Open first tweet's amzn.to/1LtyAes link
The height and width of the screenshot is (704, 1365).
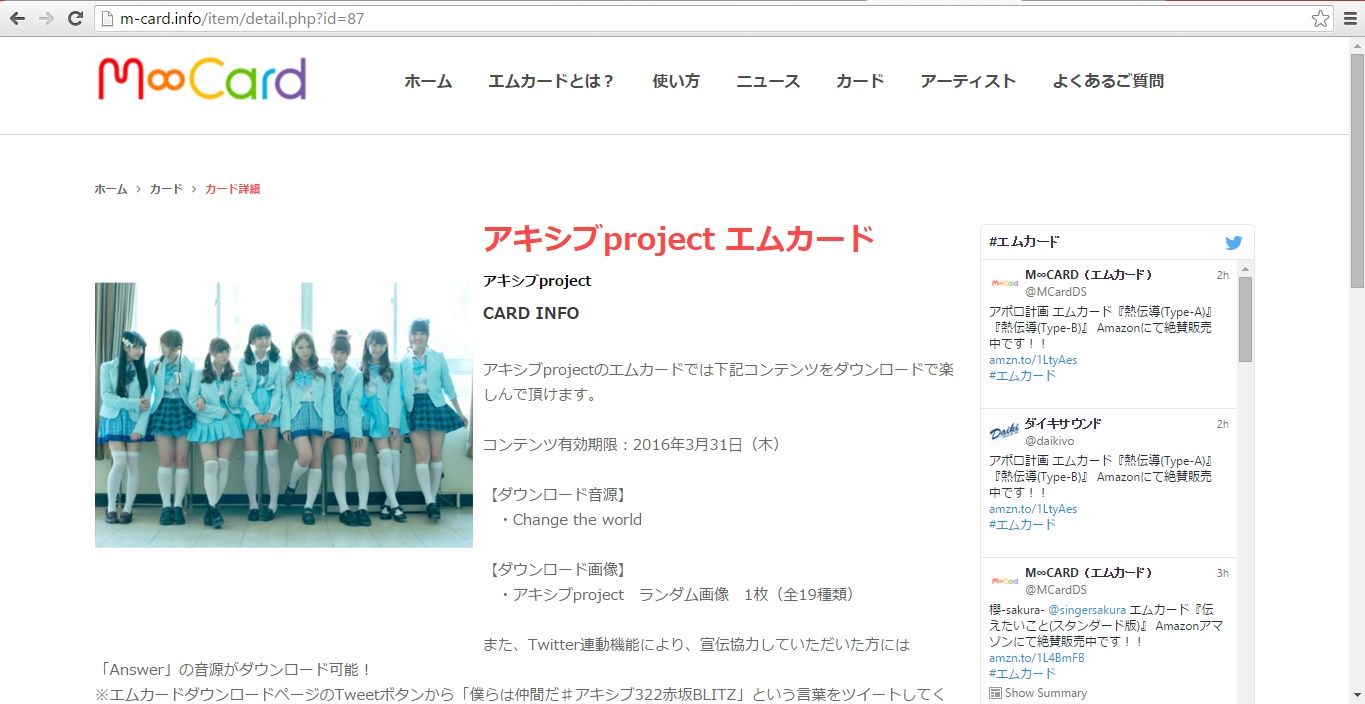coord(1033,360)
